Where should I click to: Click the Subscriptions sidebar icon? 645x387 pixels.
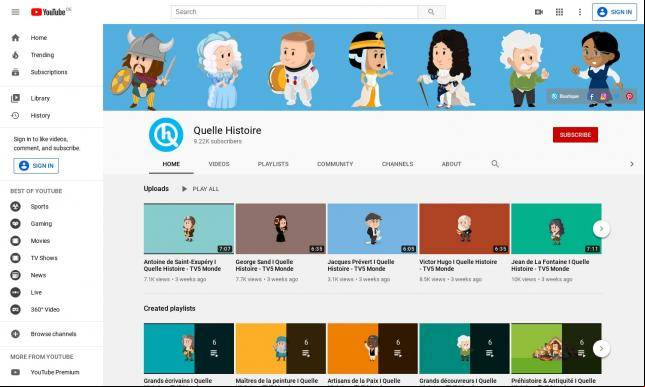[x=16, y=72]
